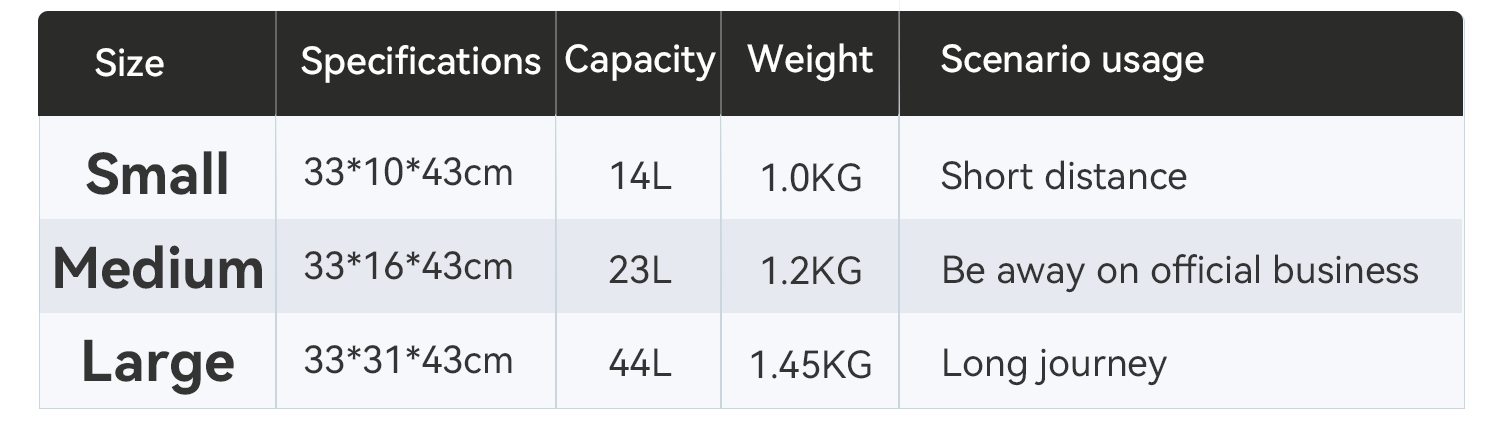This screenshot has width=1500, height=443.
Task: Select the Medium size row label
Action: point(158,268)
